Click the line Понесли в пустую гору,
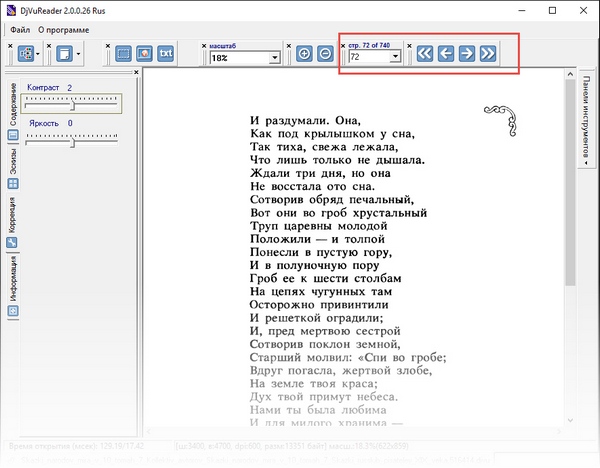 321,252
